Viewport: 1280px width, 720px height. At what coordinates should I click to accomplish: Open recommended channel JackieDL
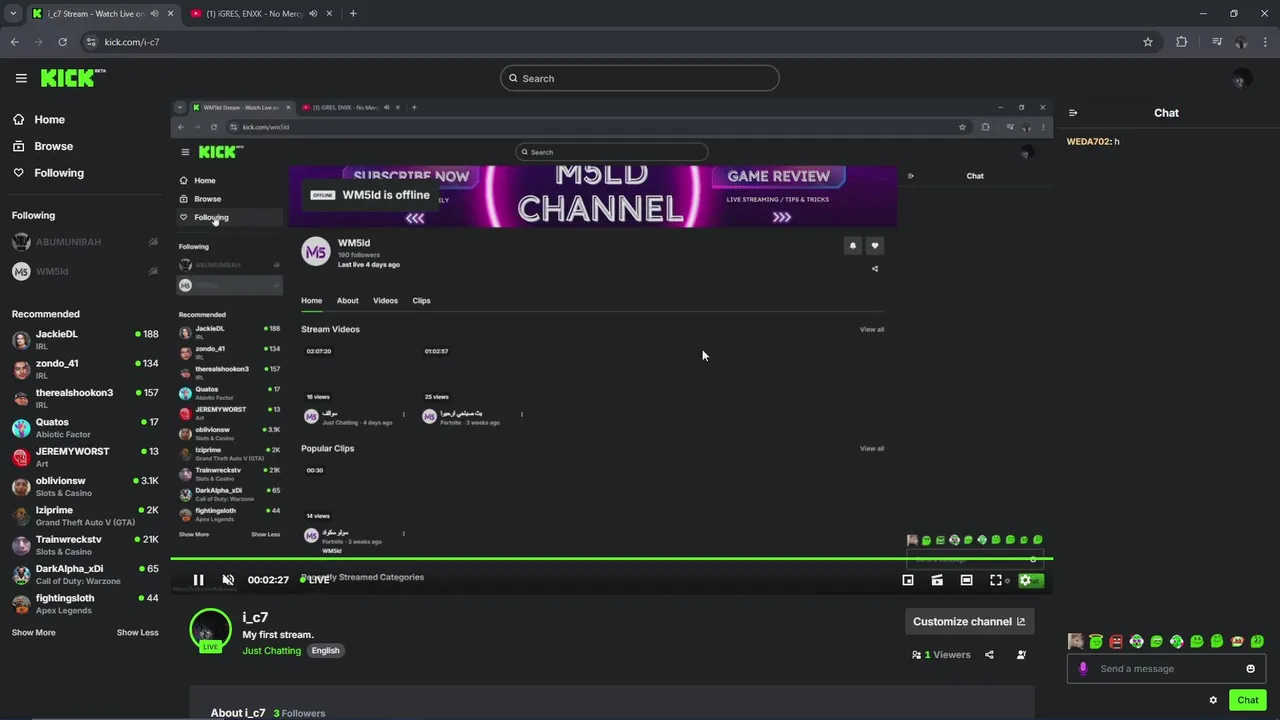85,340
